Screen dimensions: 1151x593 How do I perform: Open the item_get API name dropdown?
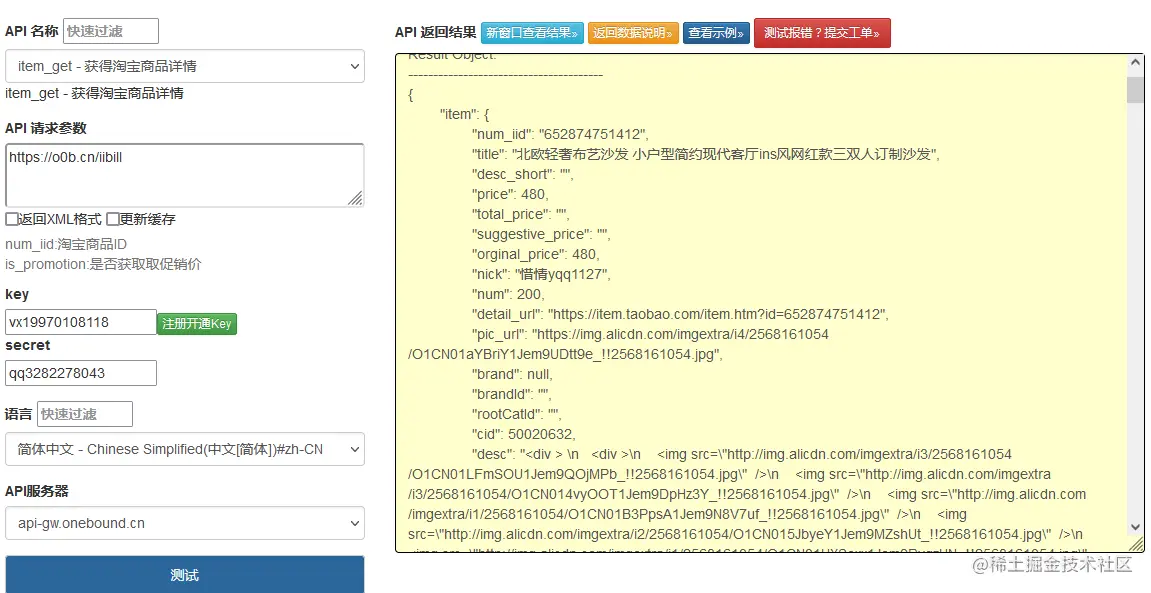click(185, 66)
